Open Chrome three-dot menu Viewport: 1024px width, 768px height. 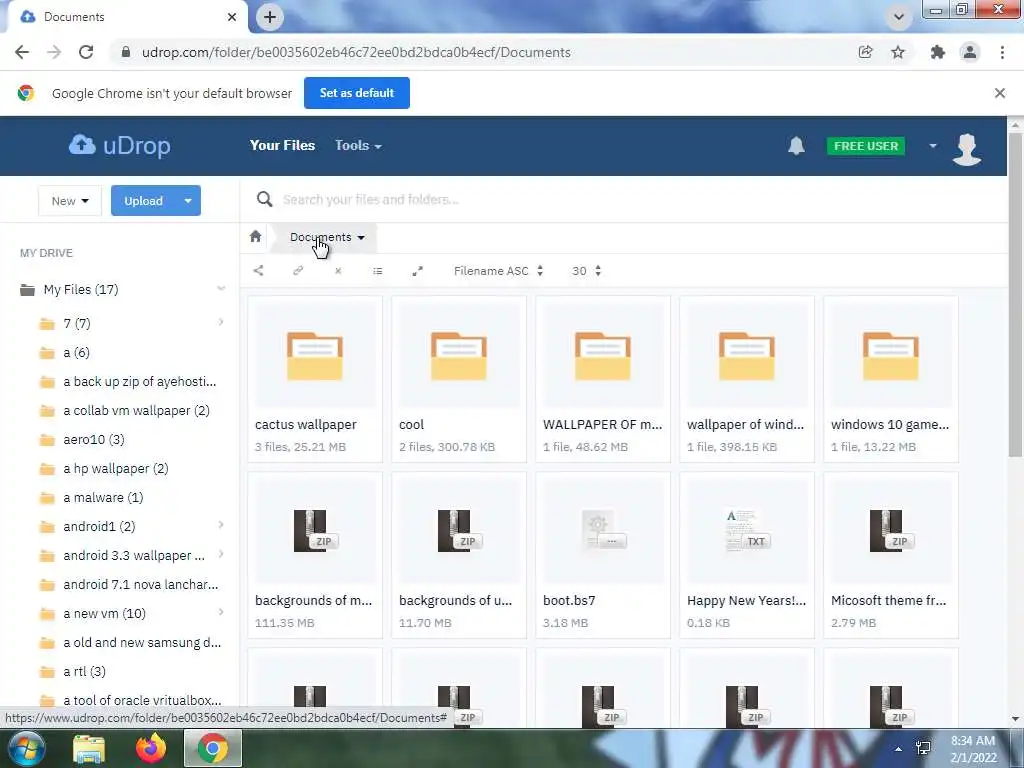click(1002, 52)
